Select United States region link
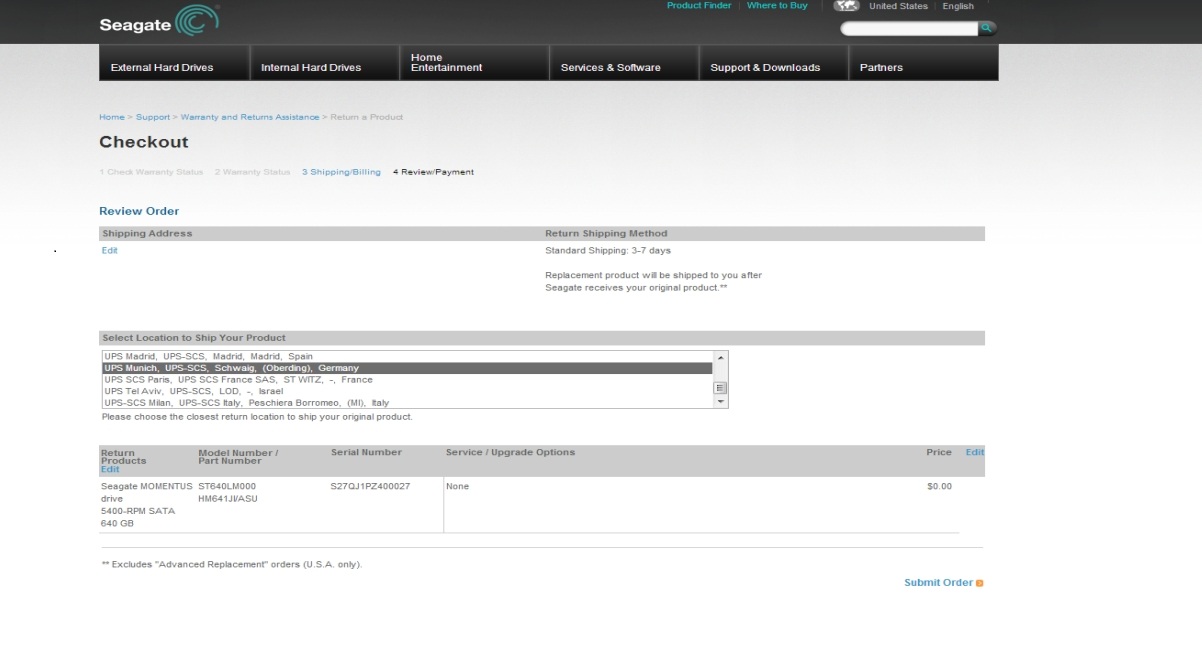 898,6
